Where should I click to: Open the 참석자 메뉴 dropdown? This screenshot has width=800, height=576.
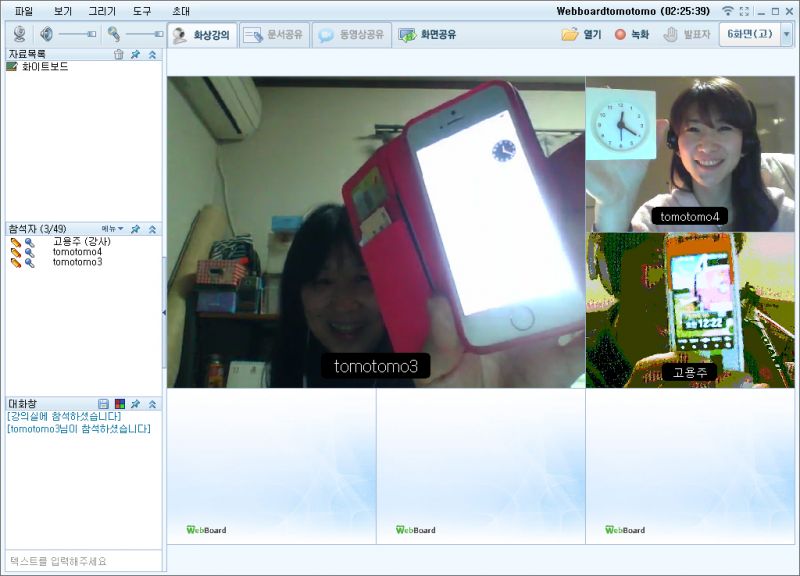coord(112,229)
